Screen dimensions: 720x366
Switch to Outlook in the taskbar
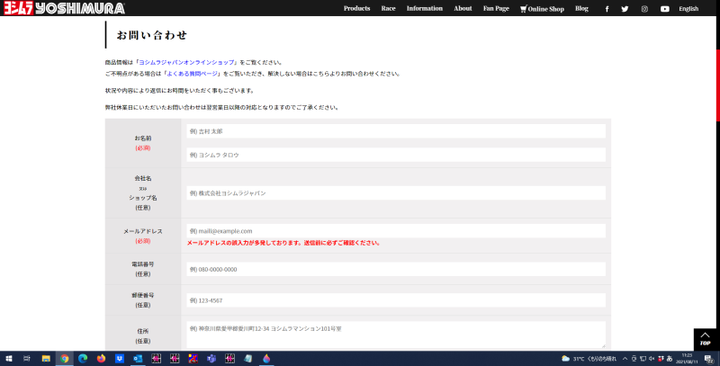click(x=138, y=359)
